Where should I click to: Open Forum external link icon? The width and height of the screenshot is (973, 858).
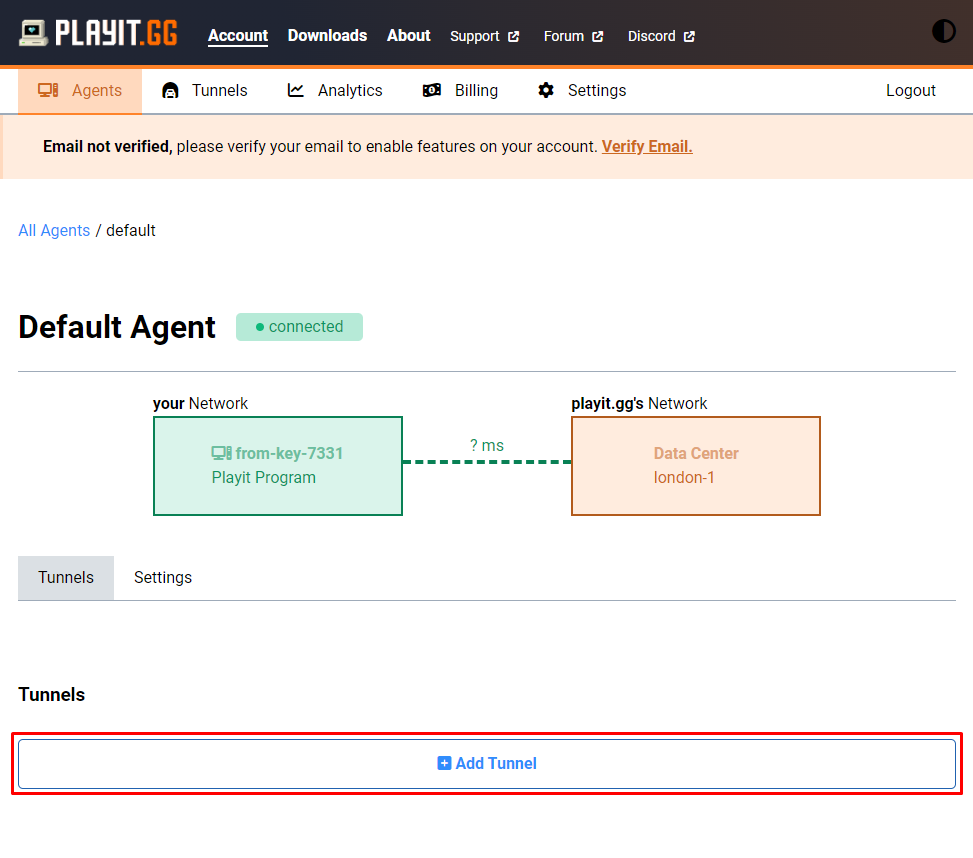click(x=598, y=36)
